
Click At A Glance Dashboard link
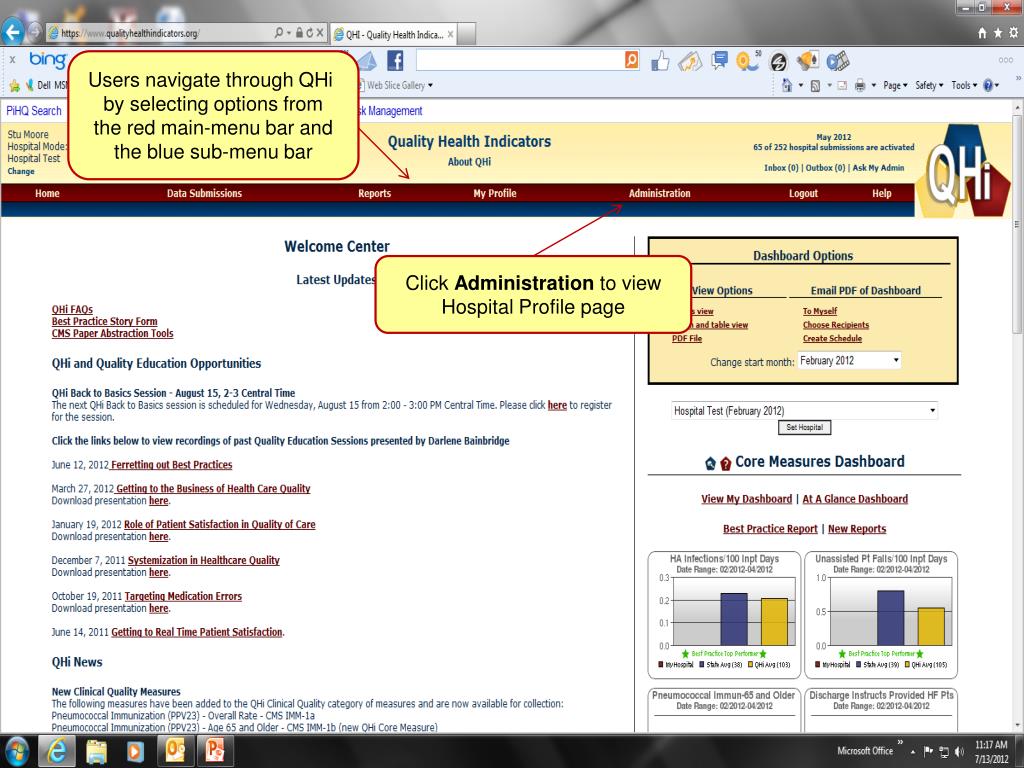click(855, 499)
